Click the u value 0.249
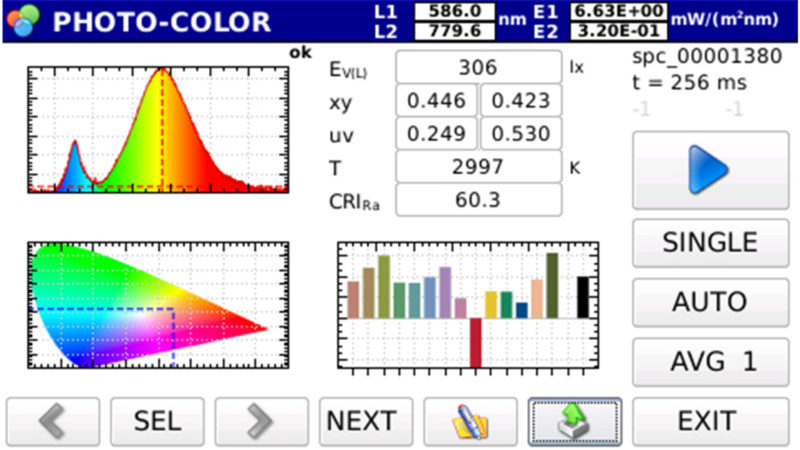The width and height of the screenshot is (800, 450). 436,134
